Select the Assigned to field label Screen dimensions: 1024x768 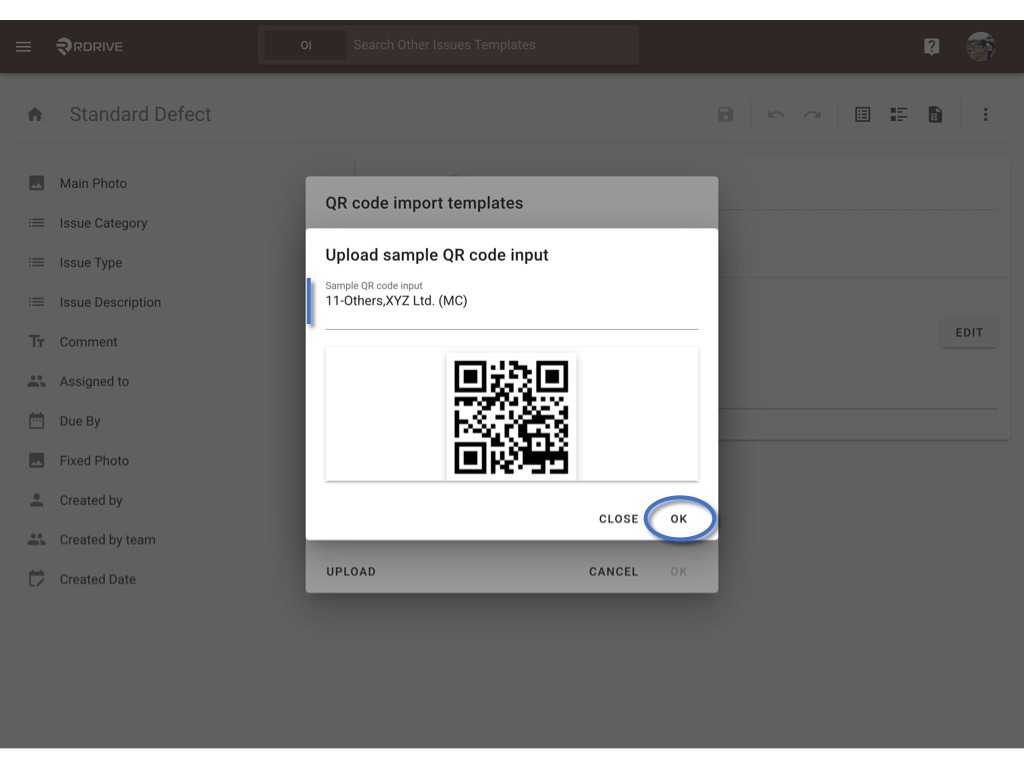click(94, 381)
